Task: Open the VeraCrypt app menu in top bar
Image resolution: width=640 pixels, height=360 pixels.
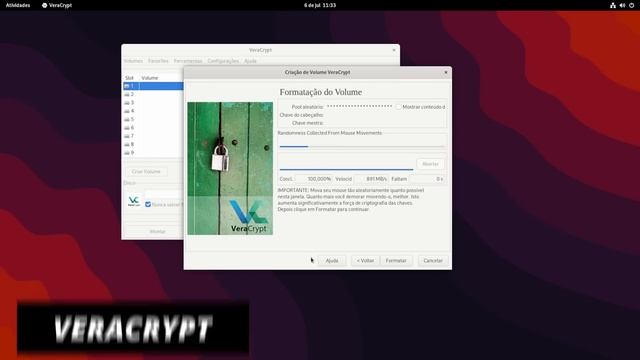Action: click(57, 5)
